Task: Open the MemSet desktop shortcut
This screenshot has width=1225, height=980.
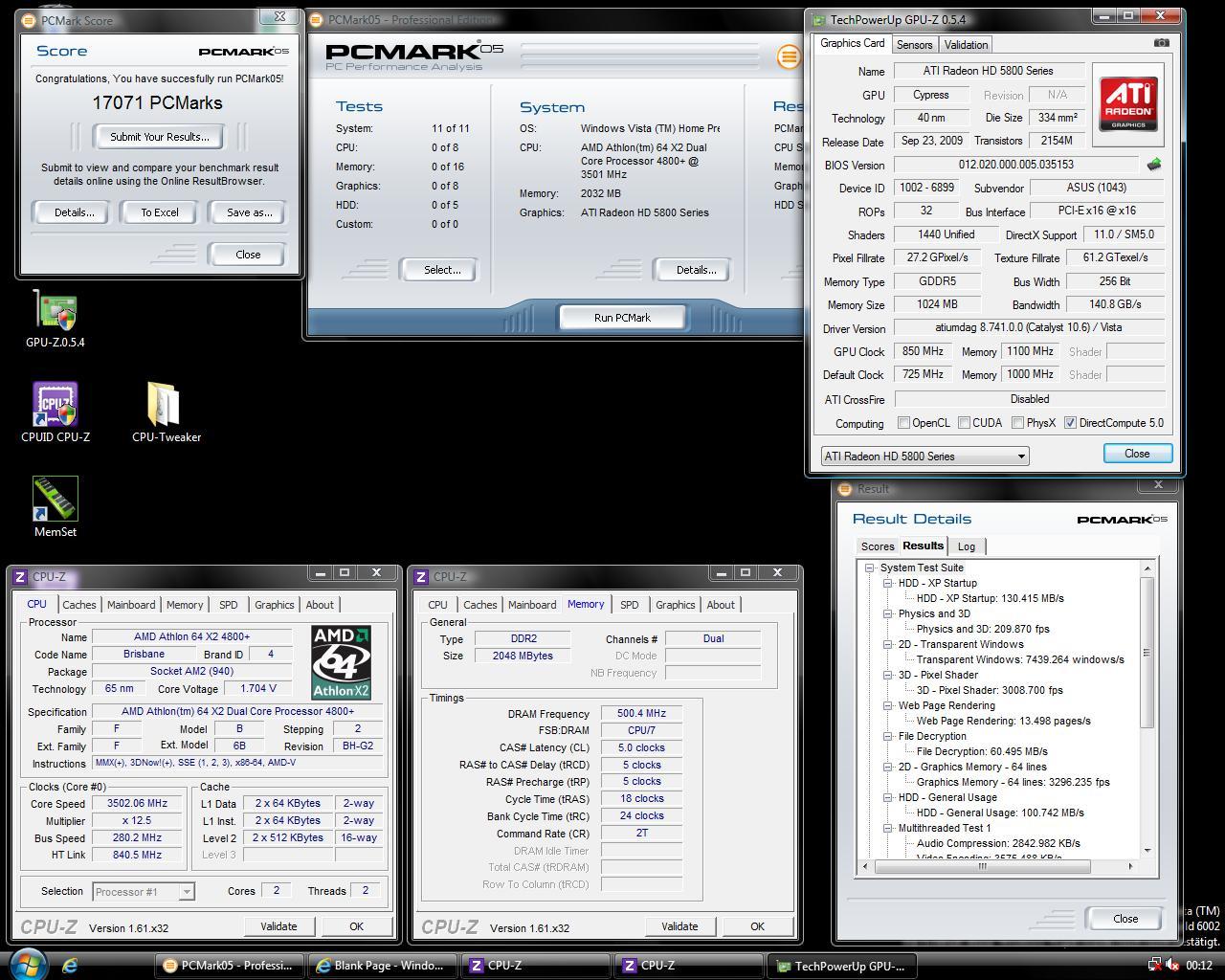Action: click(55, 506)
